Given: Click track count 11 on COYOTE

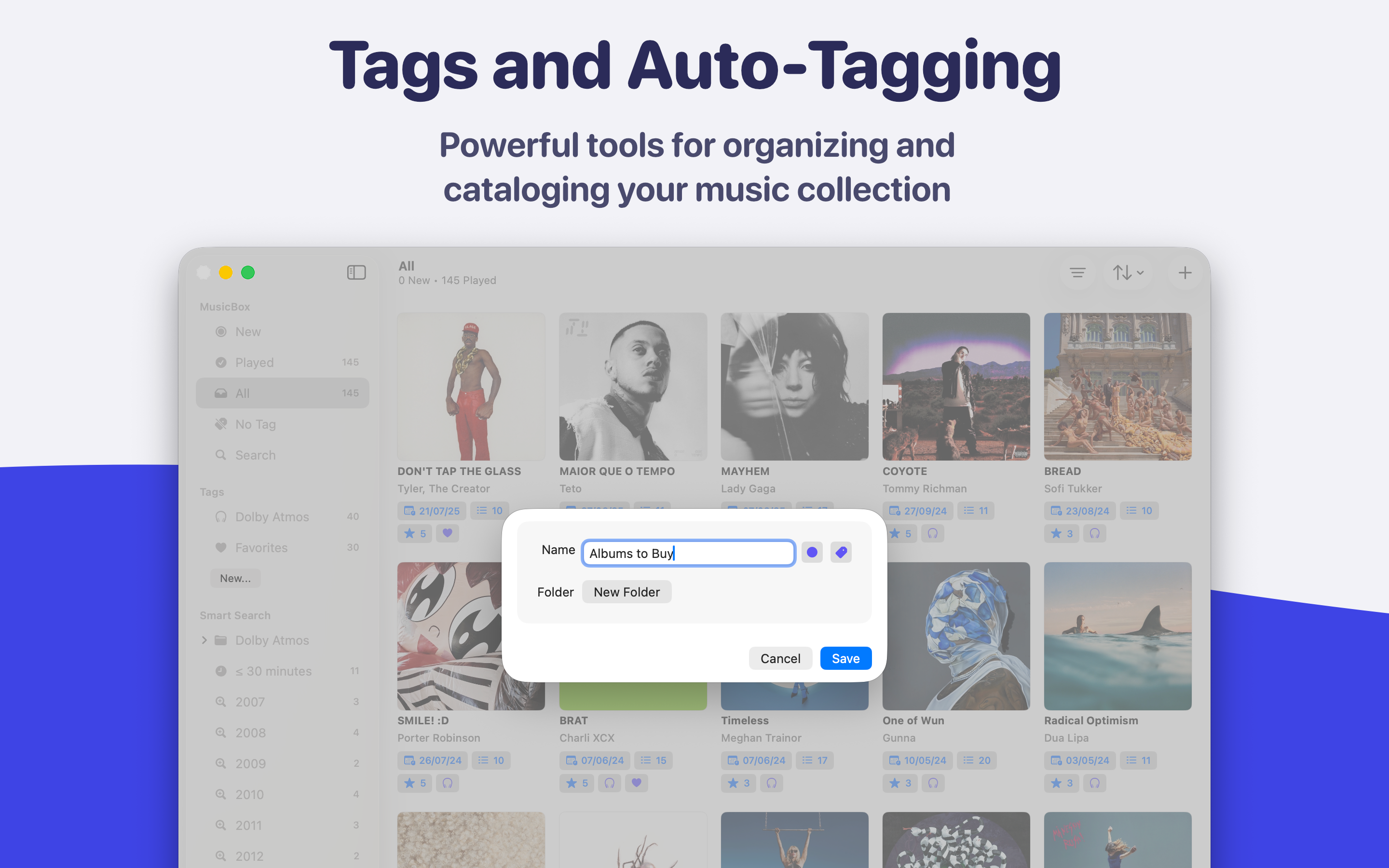Looking at the screenshot, I should point(975,510).
